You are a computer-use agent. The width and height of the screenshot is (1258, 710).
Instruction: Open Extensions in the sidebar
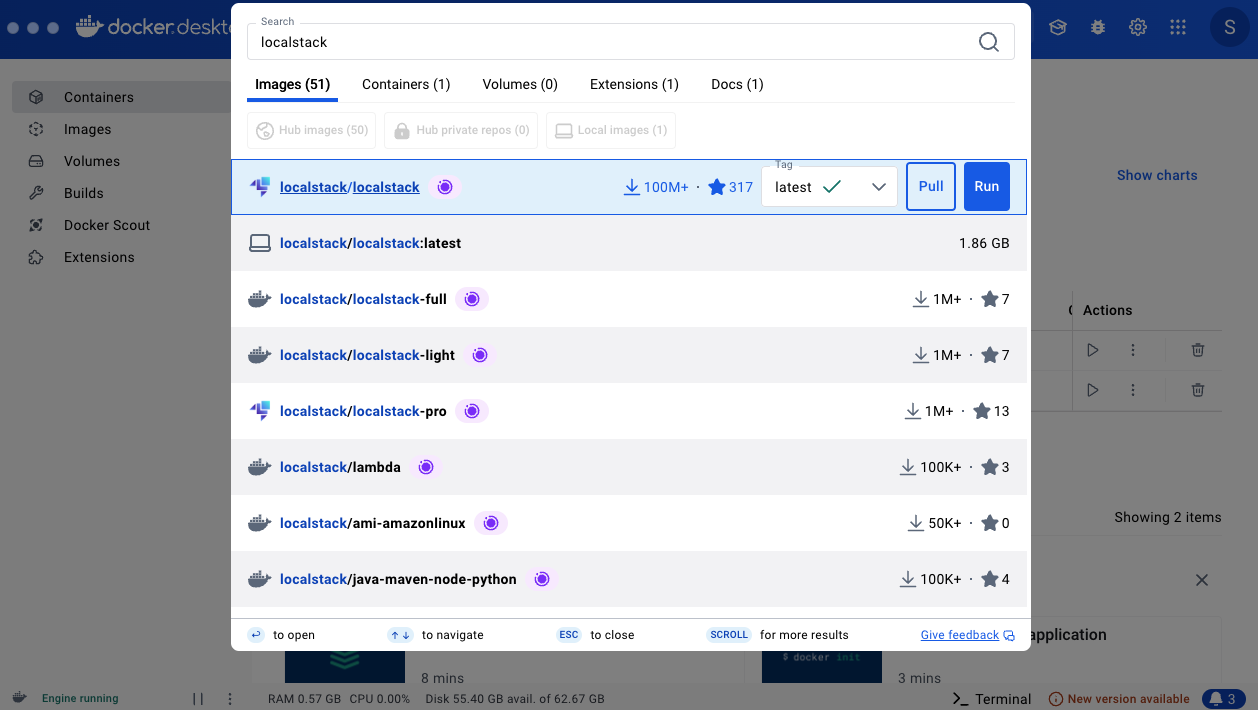tap(121, 257)
